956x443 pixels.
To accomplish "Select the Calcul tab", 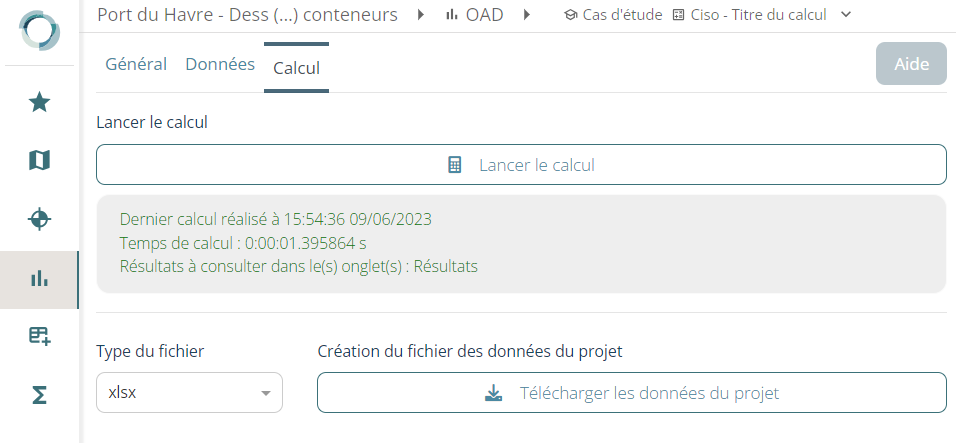I will (x=296, y=67).
